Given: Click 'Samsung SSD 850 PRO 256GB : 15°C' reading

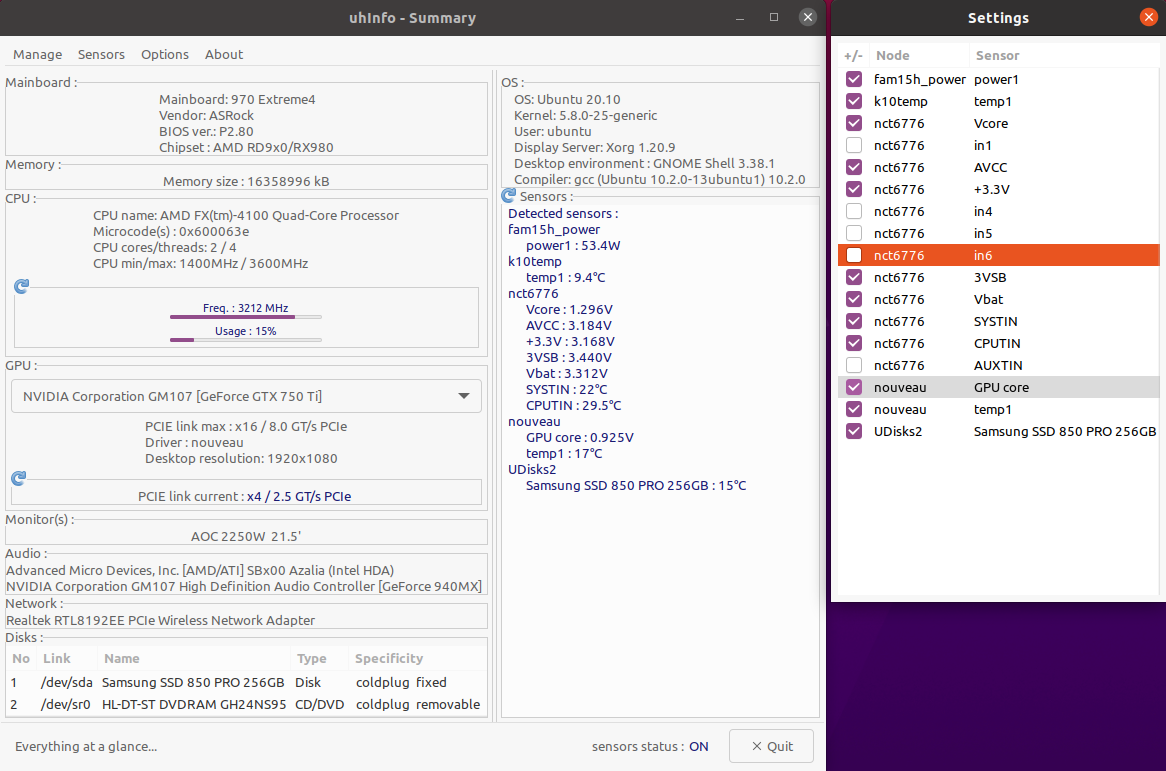Looking at the screenshot, I should pyautogui.click(x=636, y=485).
